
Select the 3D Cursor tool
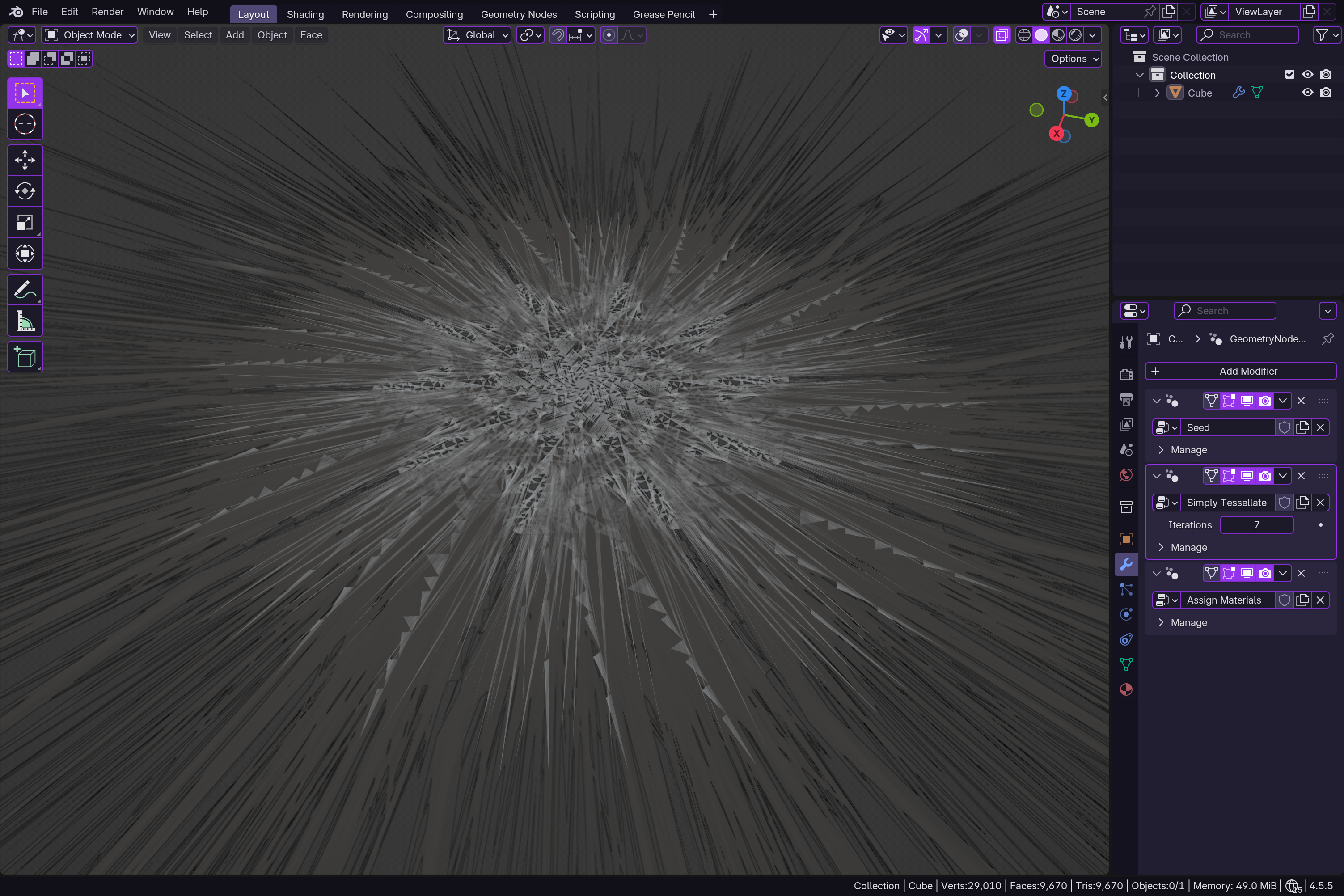point(25,124)
